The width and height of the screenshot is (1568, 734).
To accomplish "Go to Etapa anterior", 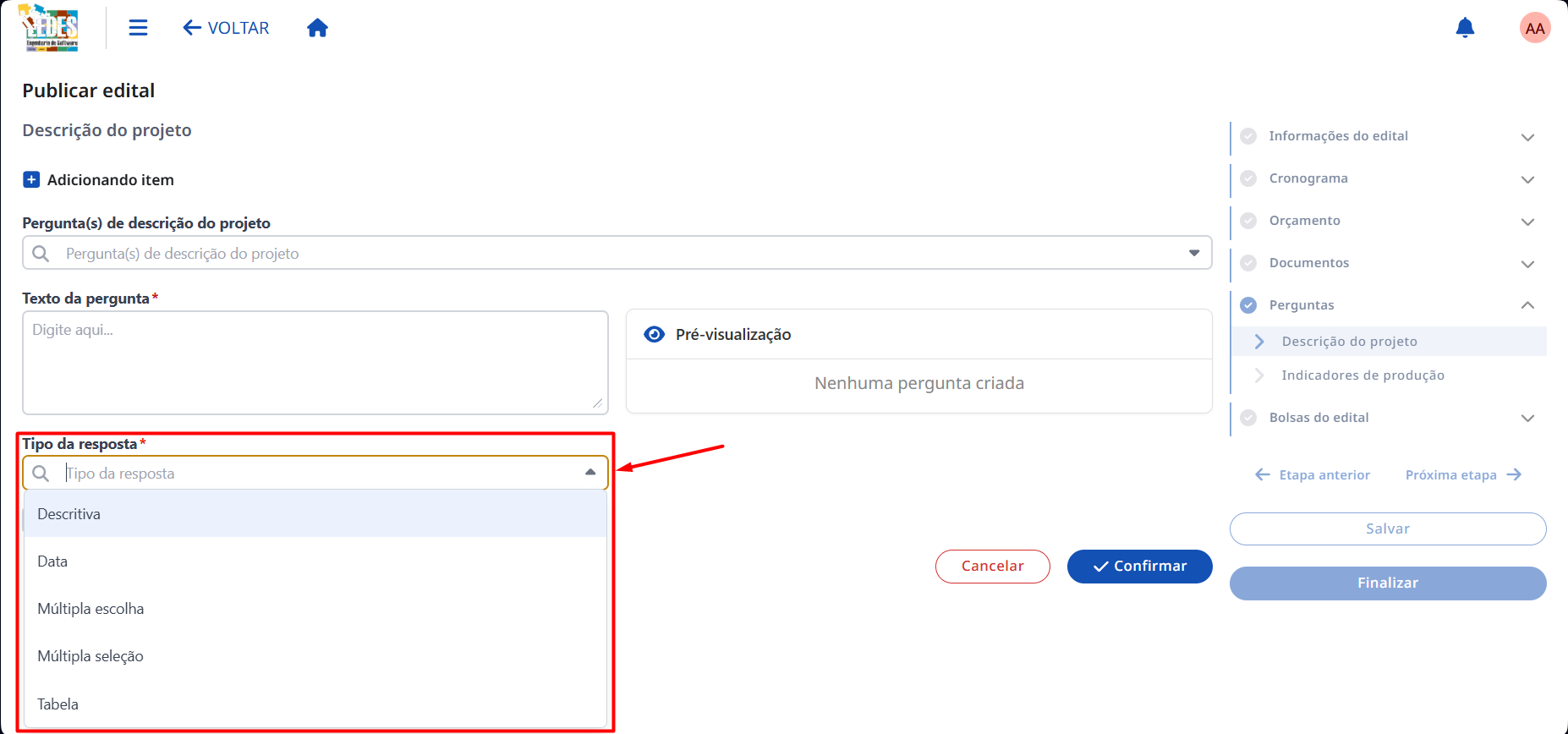I will click(1313, 474).
